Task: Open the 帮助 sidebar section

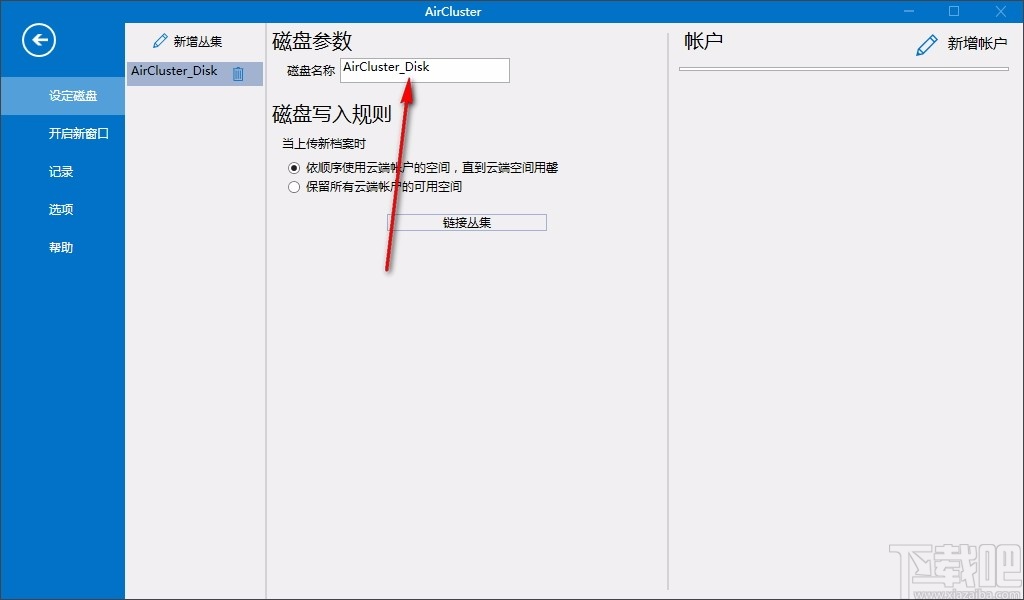Action: click(x=61, y=247)
